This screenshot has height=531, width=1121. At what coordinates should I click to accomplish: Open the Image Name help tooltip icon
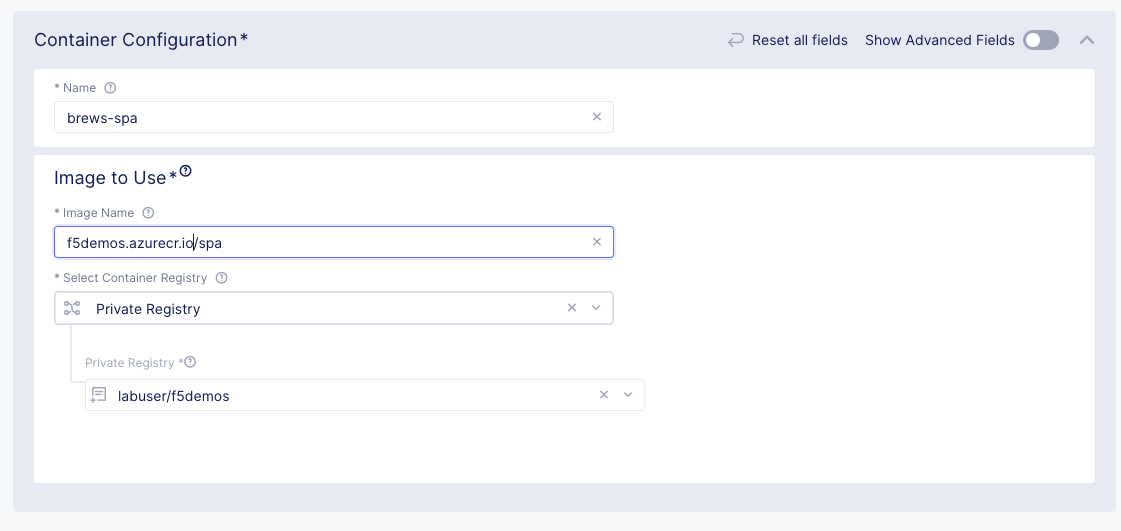click(148, 213)
